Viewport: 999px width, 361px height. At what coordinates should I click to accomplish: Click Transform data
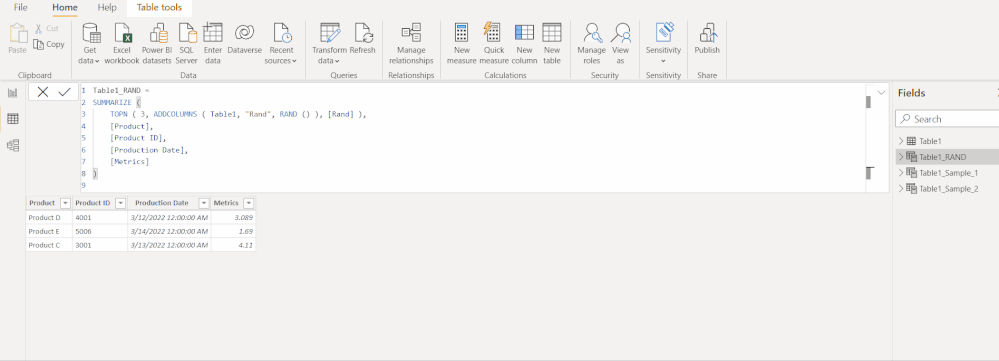tap(329, 43)
